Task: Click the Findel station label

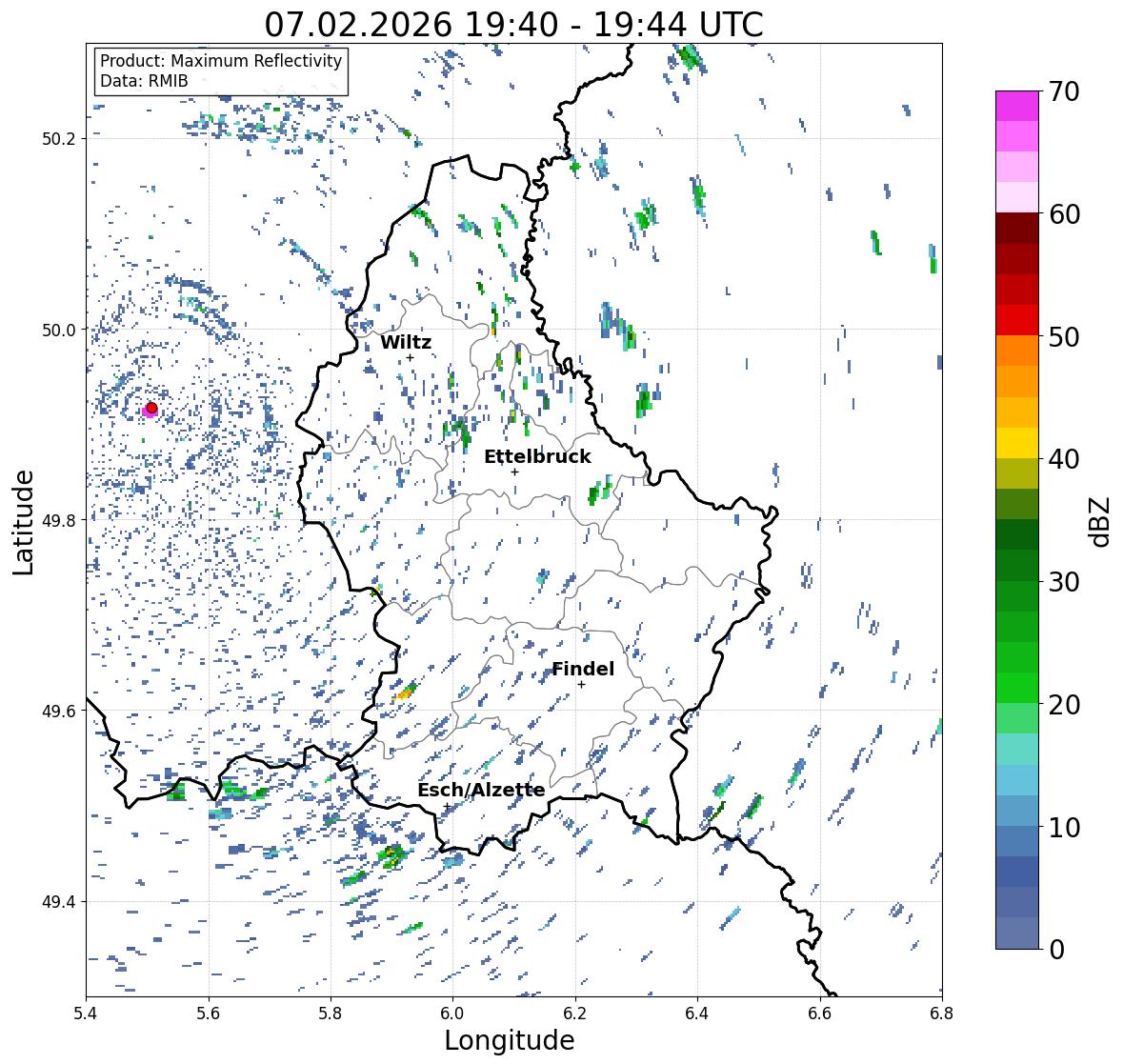Action: coord(583,669)
